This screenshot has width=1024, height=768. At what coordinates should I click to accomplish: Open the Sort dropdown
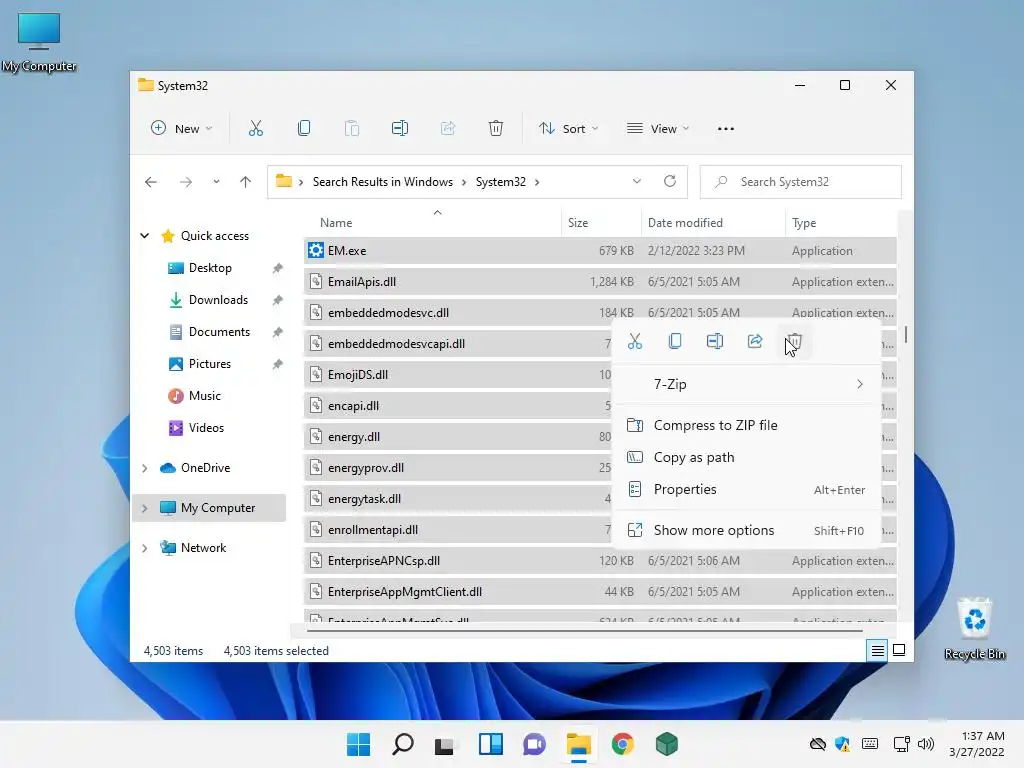(x=568, y=129)
